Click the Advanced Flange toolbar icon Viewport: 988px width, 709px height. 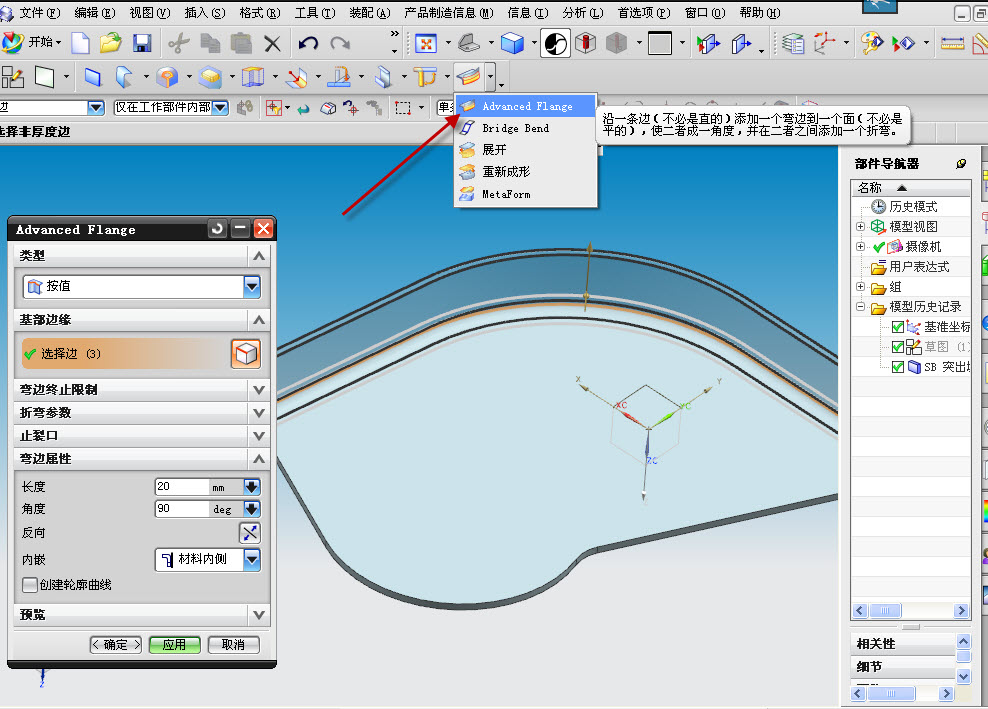(469, 77)
